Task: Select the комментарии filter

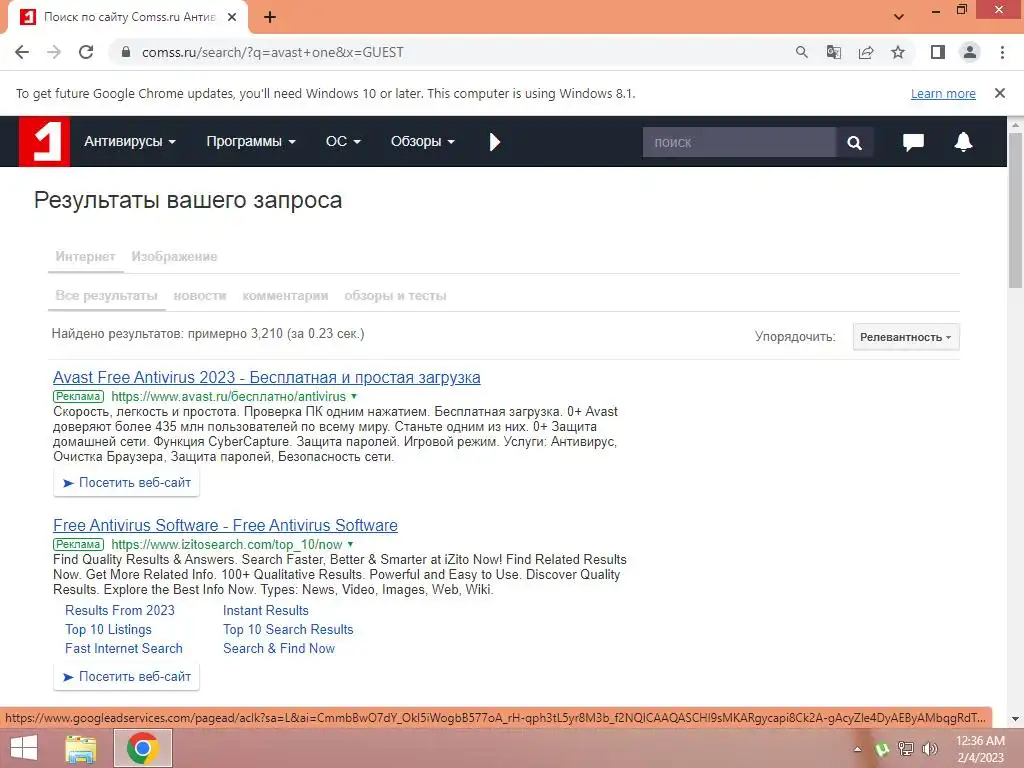Action: point(285,296)
